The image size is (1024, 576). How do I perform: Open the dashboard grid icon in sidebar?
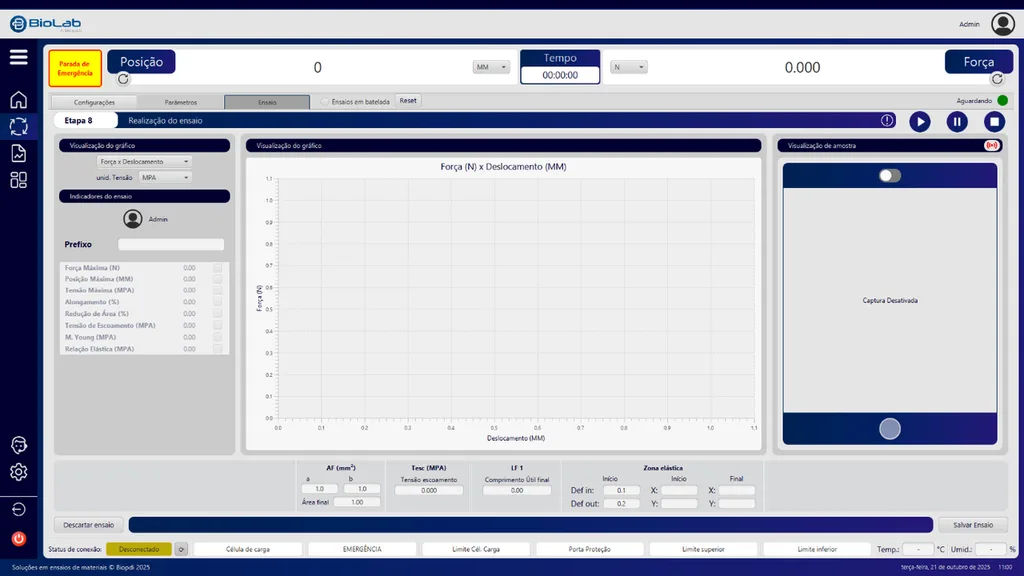(x=18, y=180)
